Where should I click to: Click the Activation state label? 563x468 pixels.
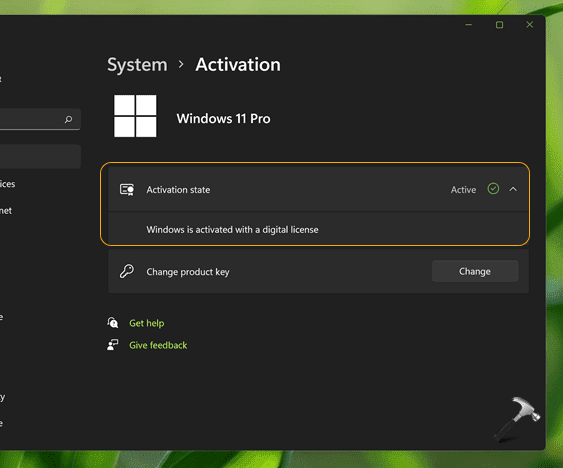pos(178,190)
